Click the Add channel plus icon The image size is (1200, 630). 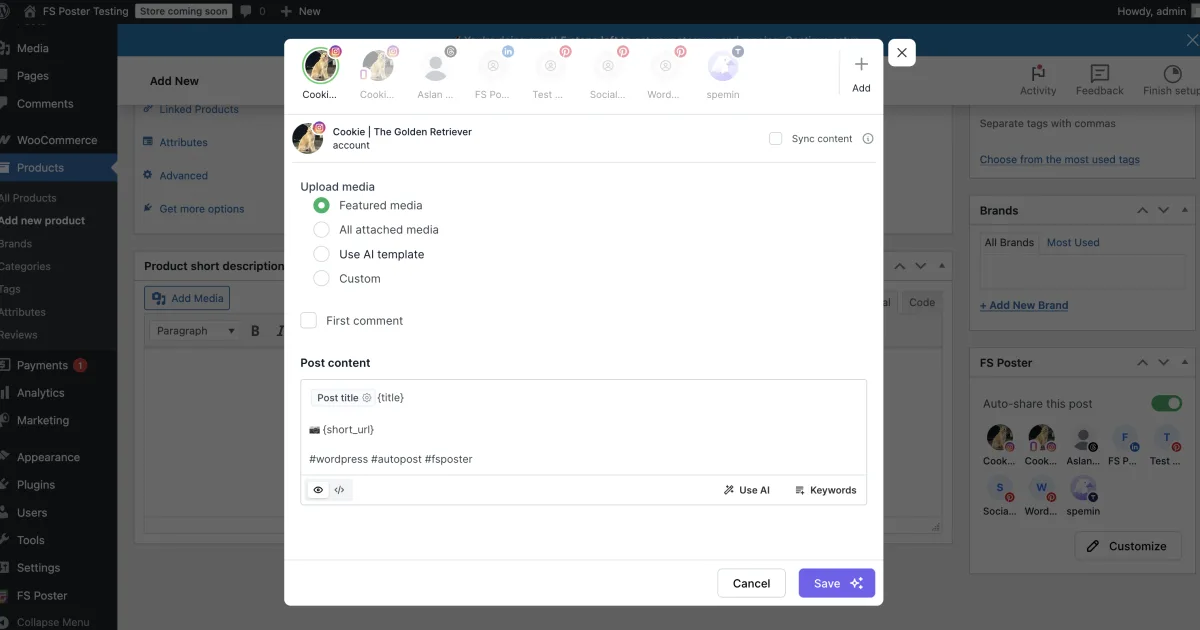coord(861,64)
